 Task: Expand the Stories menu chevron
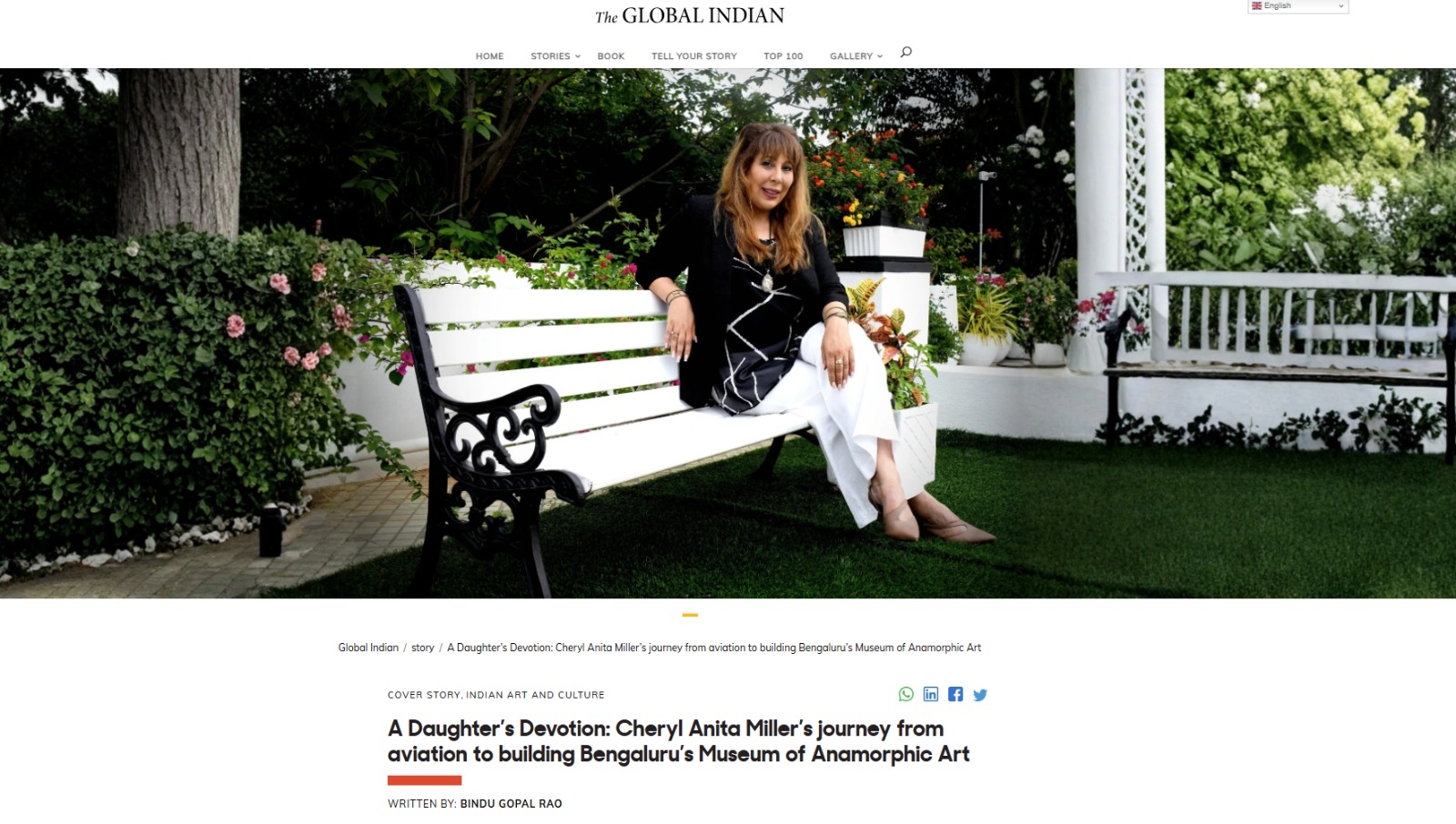[x=578, y=56]
